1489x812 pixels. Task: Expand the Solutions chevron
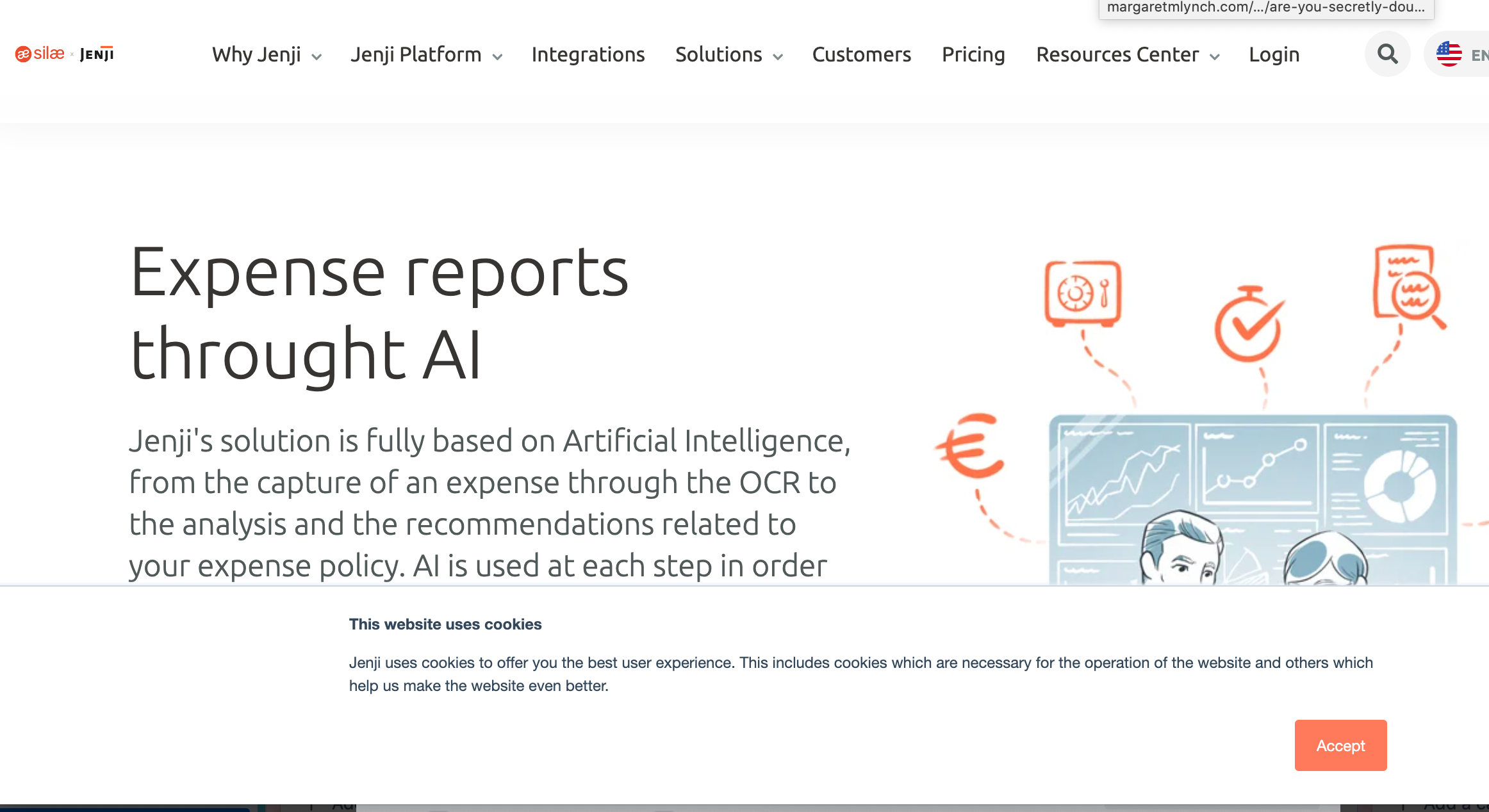[x=778, y=57]
